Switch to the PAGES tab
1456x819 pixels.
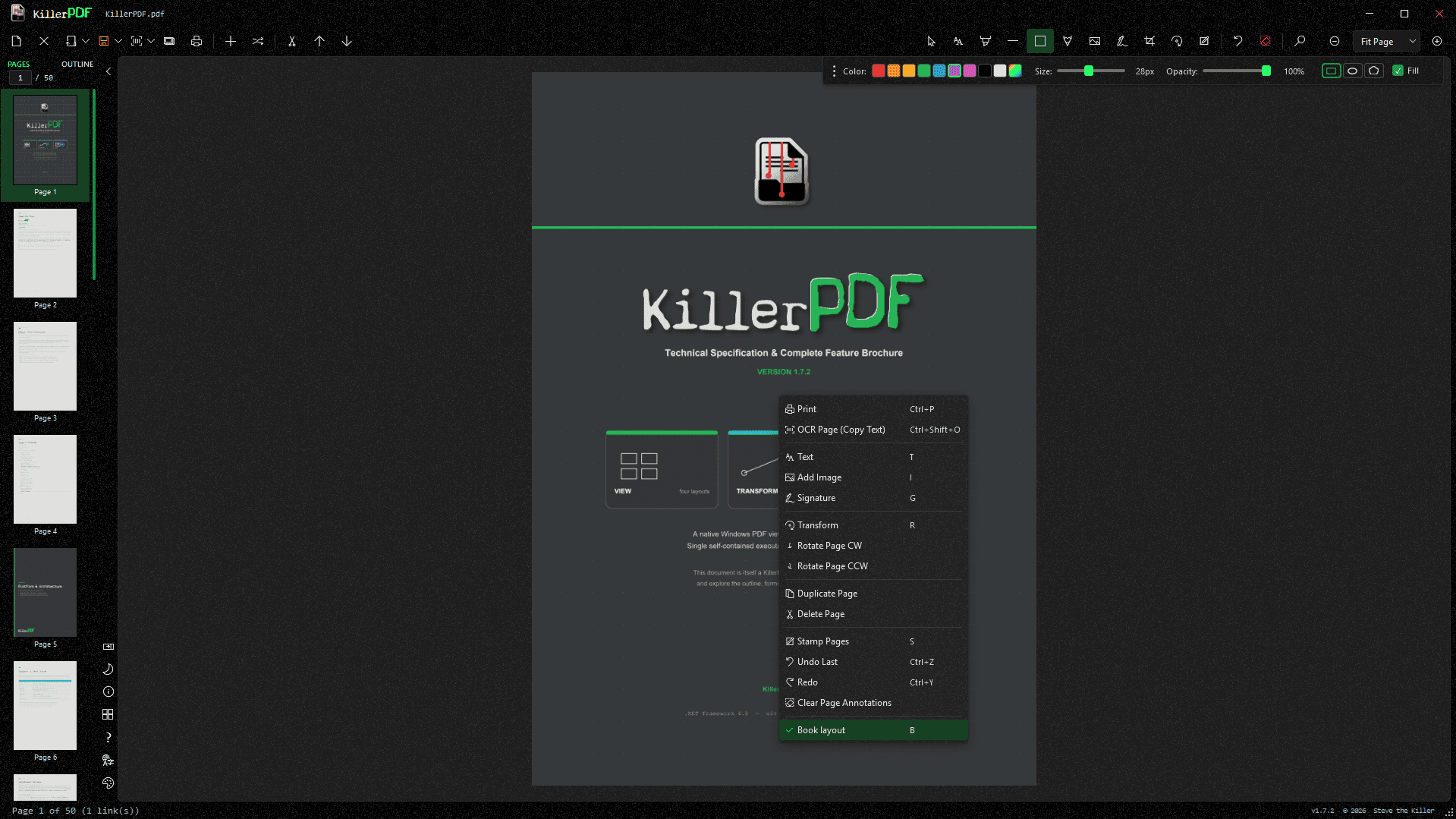(19, 65)
